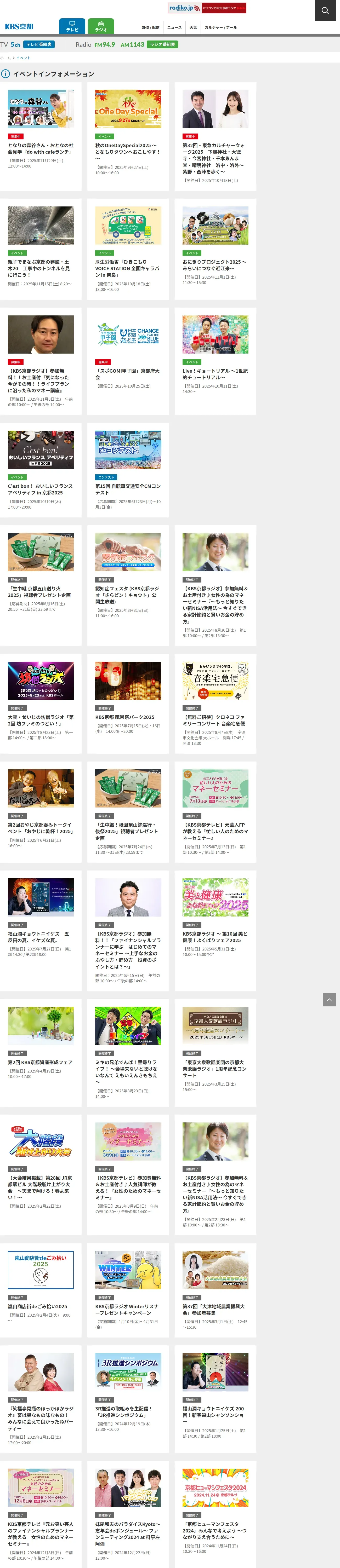Click the radiko.jp banner

pos(207,8)
